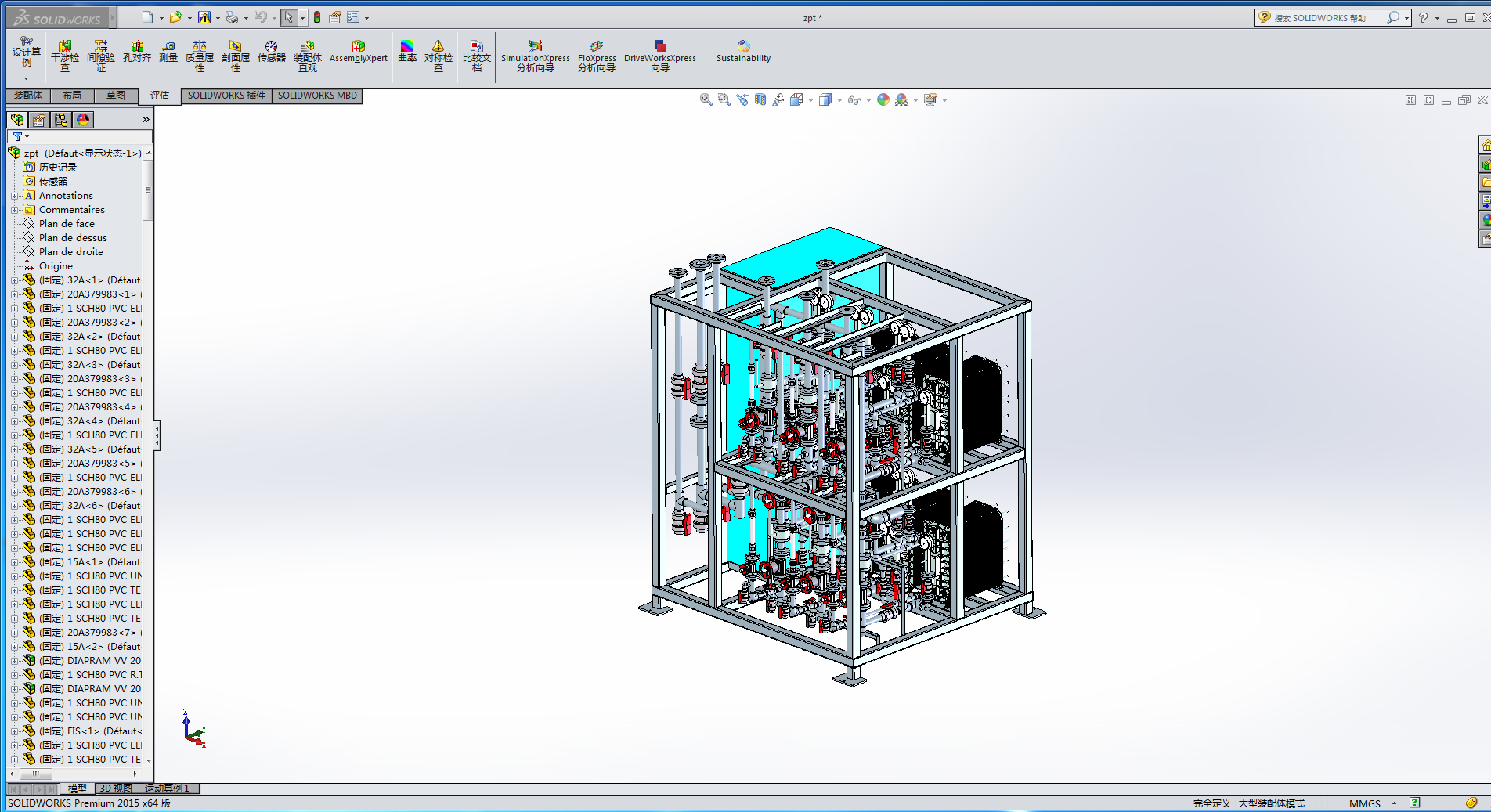Switch to the ConfigurationManager panel tab
1491x812 pixels.
[x=61, y=119]
